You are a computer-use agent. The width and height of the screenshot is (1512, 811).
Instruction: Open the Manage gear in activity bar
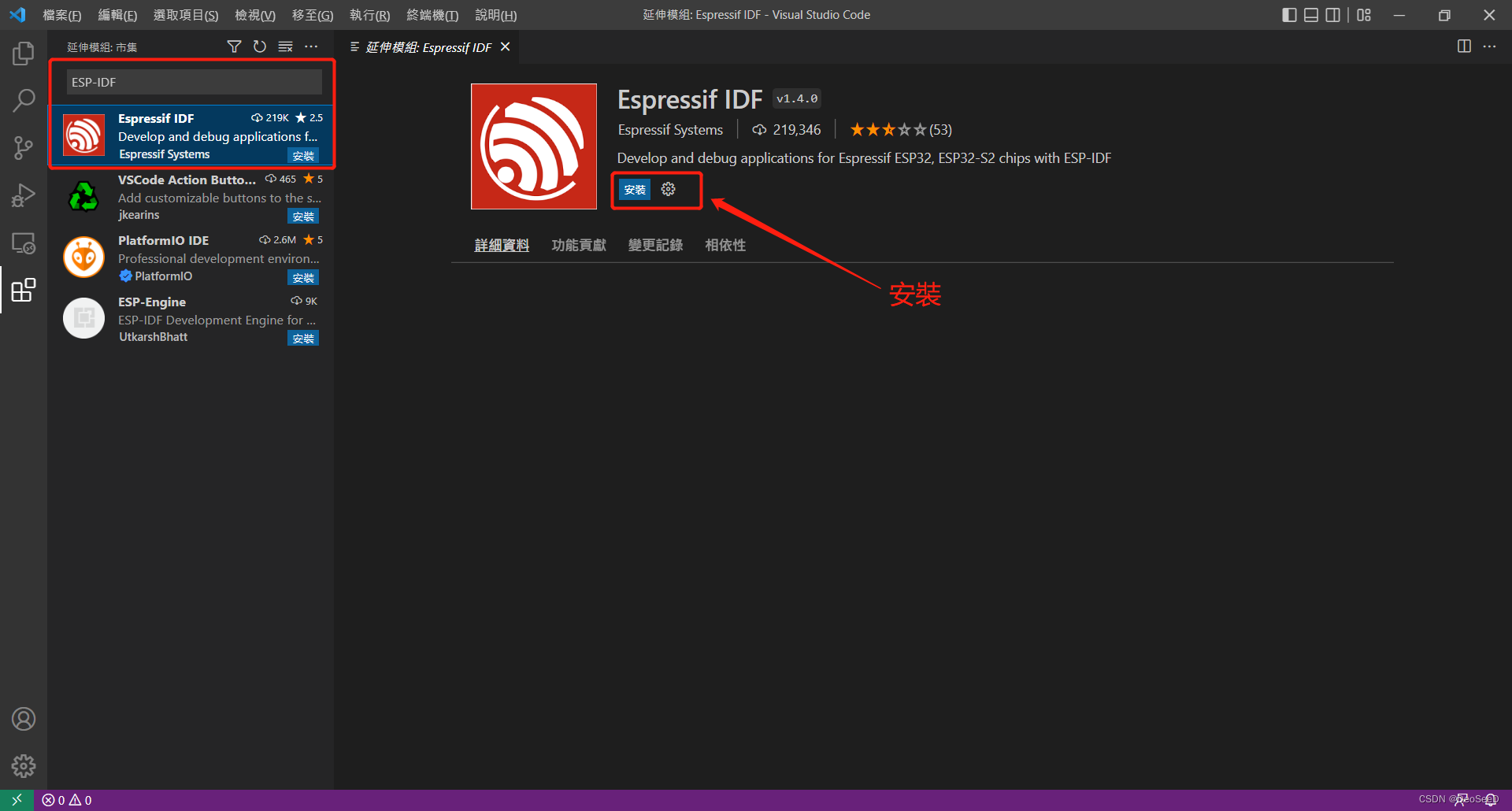[x=24, y=766]
